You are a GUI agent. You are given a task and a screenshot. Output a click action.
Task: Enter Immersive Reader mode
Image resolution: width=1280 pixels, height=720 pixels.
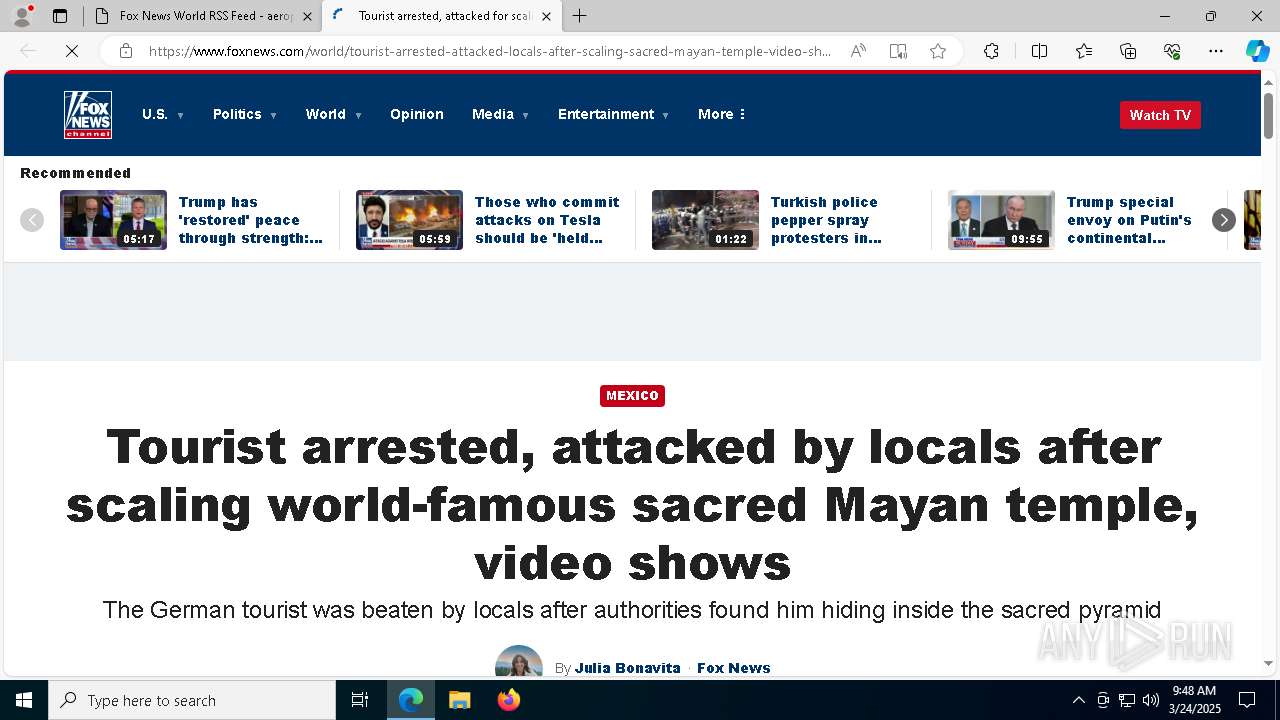tap(898, 51)
